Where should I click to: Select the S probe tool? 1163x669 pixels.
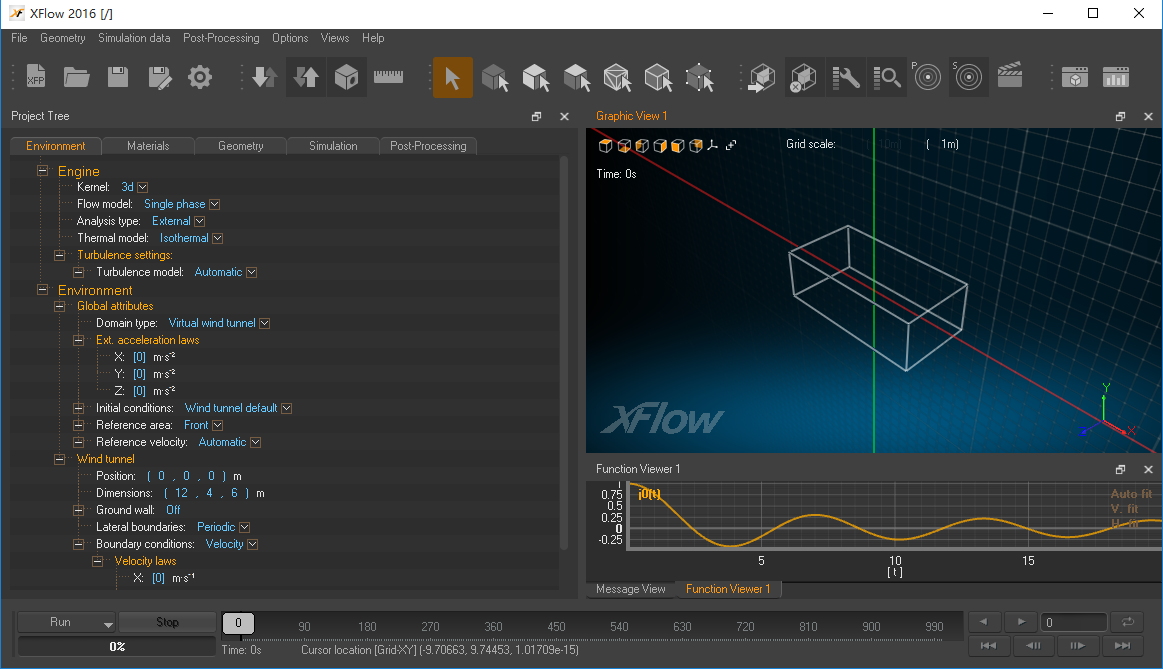(x=968, y=77)
